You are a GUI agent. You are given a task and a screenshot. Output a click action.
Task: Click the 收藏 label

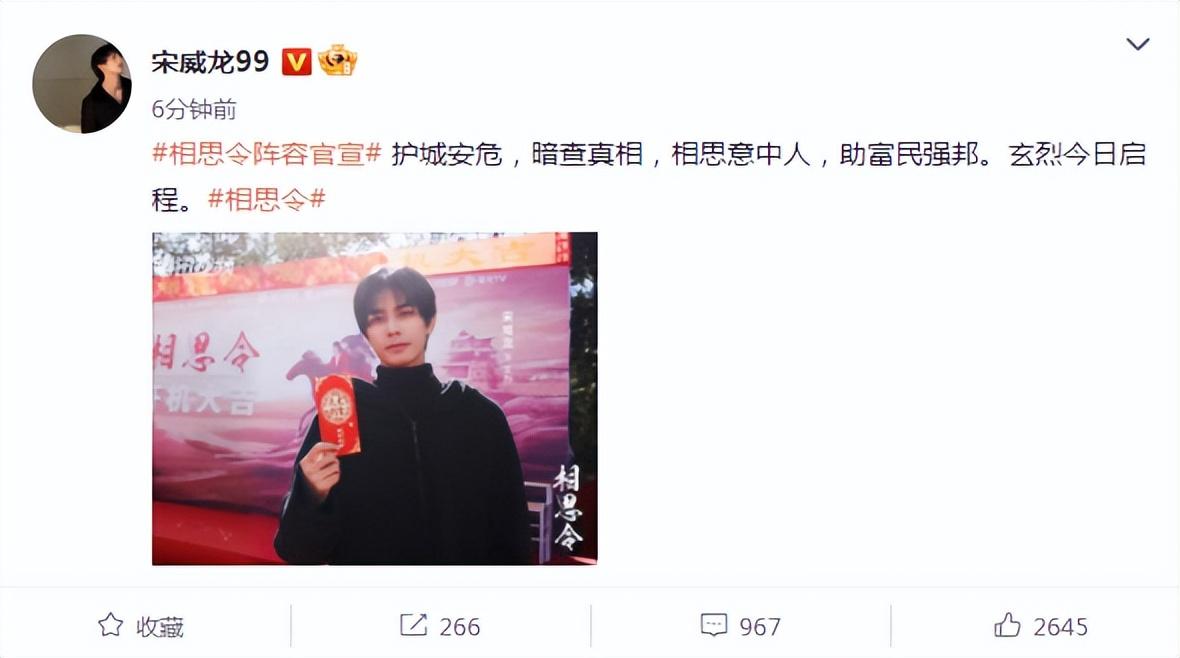click(160, 626)
